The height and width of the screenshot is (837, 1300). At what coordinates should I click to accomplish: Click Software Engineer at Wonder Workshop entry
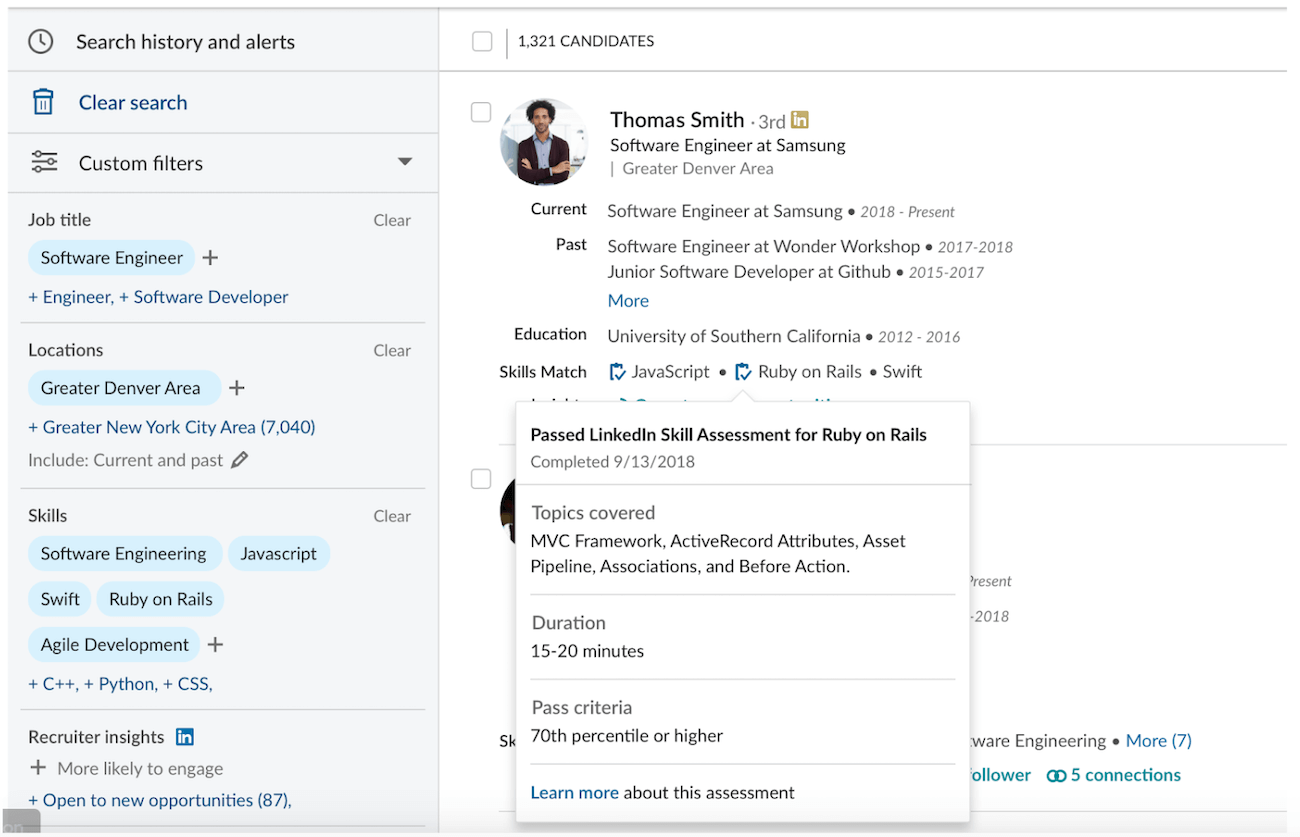[764, 246]
